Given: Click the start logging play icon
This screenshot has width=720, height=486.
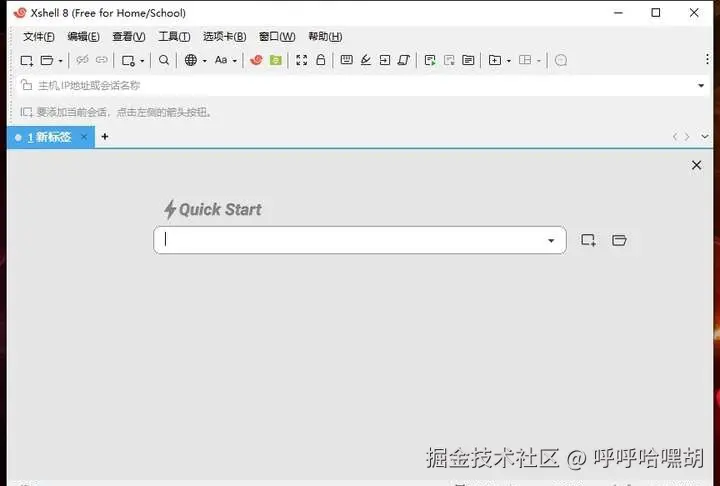Looking at the screenshot, I should (430, 60).
